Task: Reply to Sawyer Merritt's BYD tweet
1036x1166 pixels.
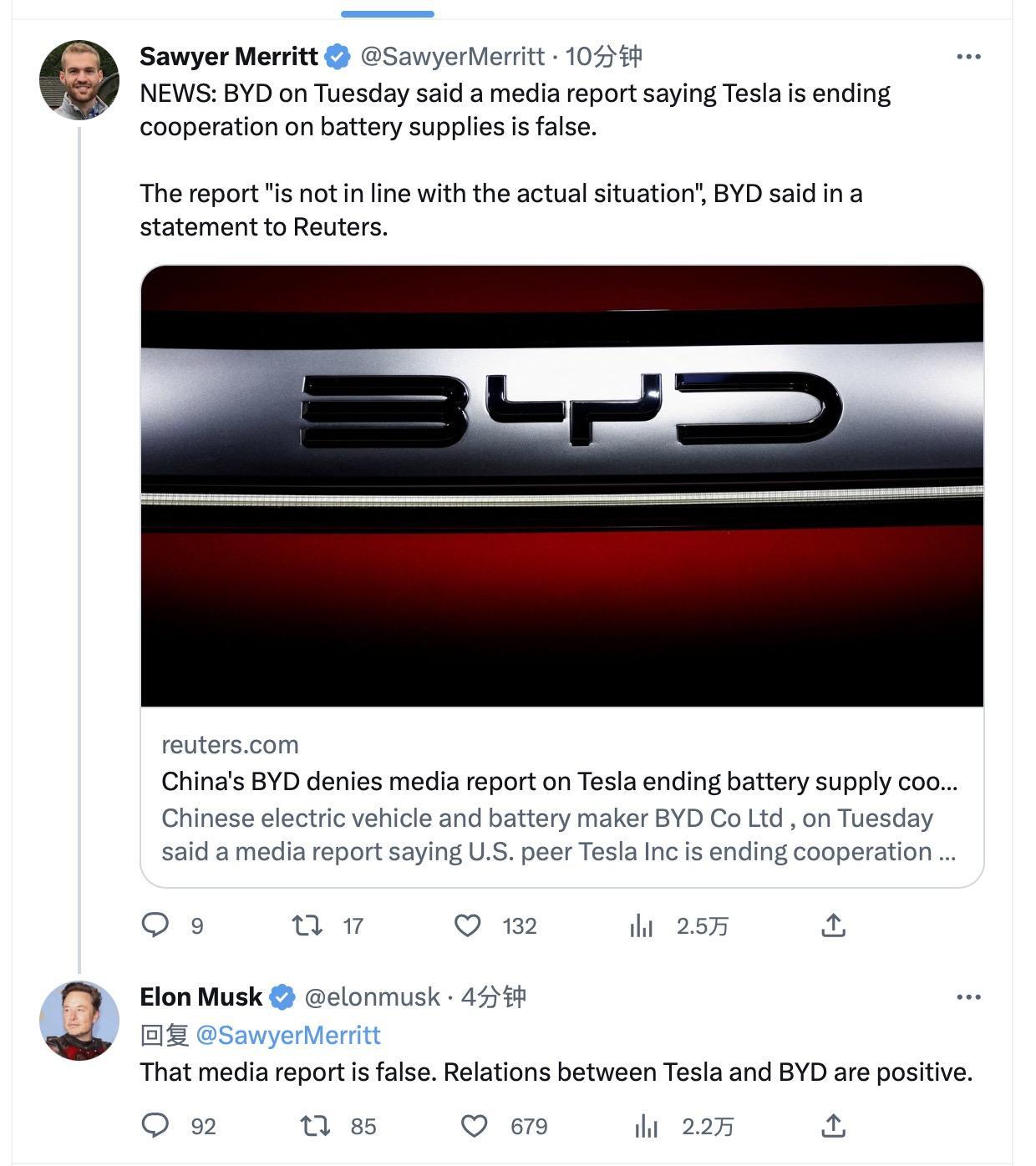Action: 155,925
